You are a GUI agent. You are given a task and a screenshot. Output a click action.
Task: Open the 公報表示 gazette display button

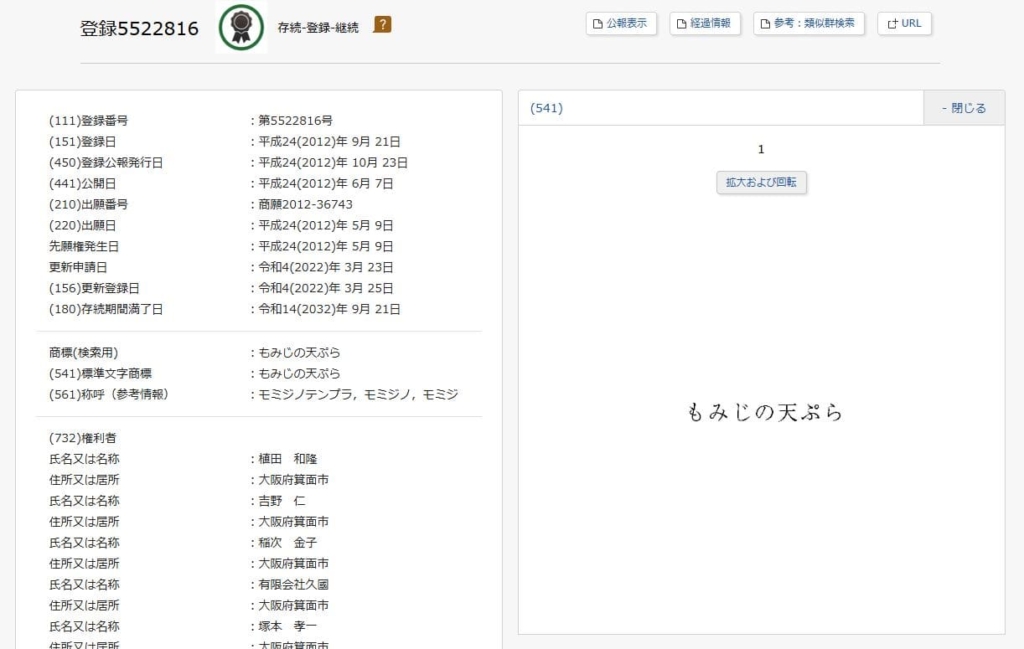[621, 23]
